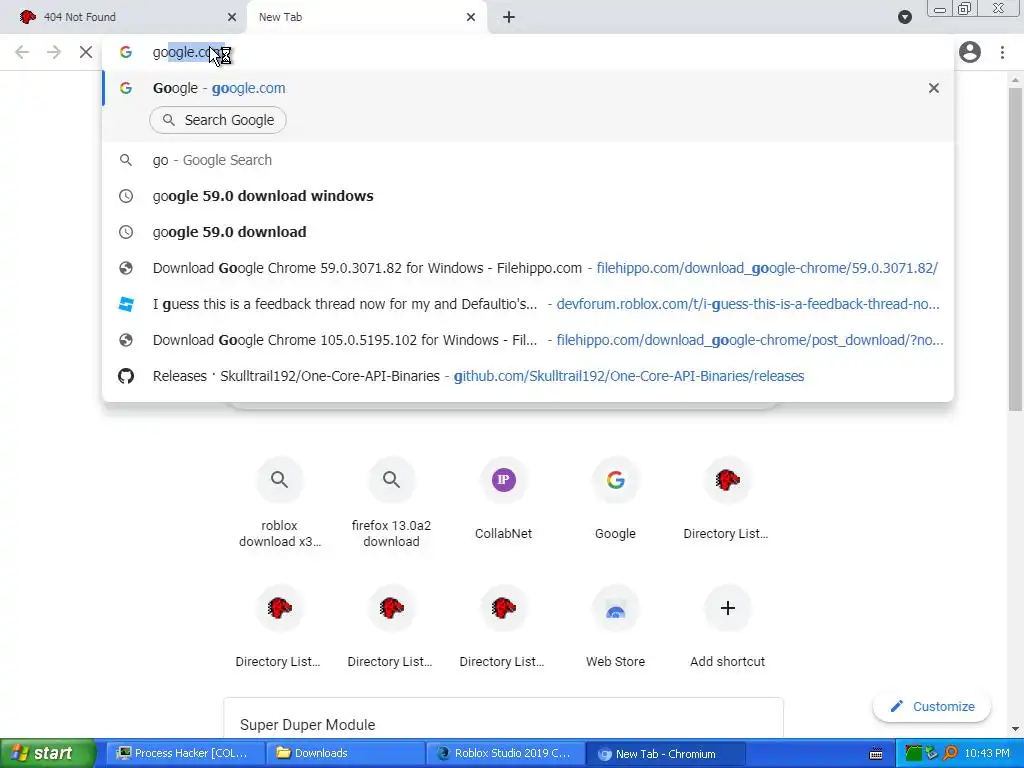The image size is (1024, 768).
Task: Close the 404 Not Found tab
Action: point(231,17)
